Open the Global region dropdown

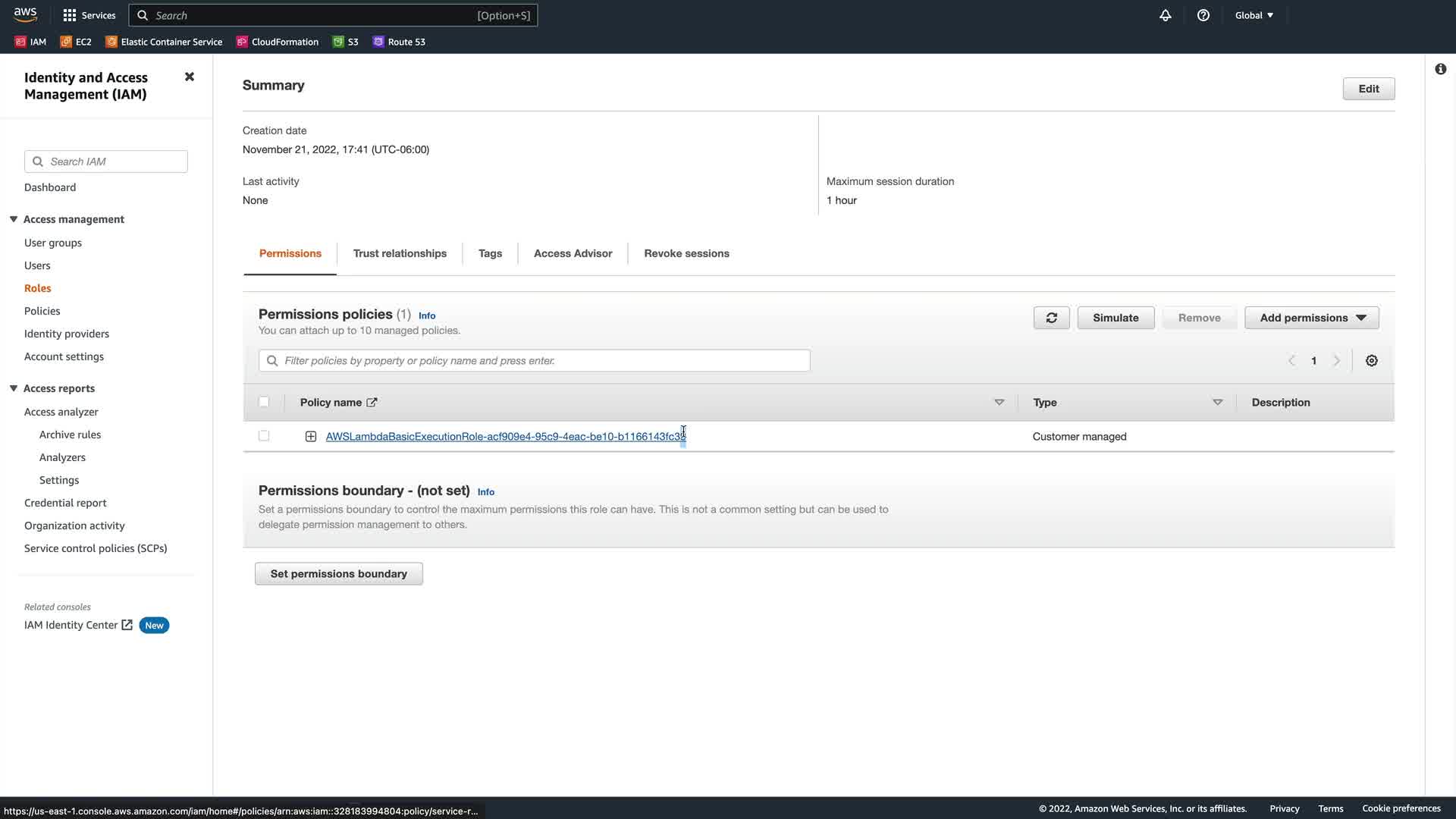coord(1254,15)
